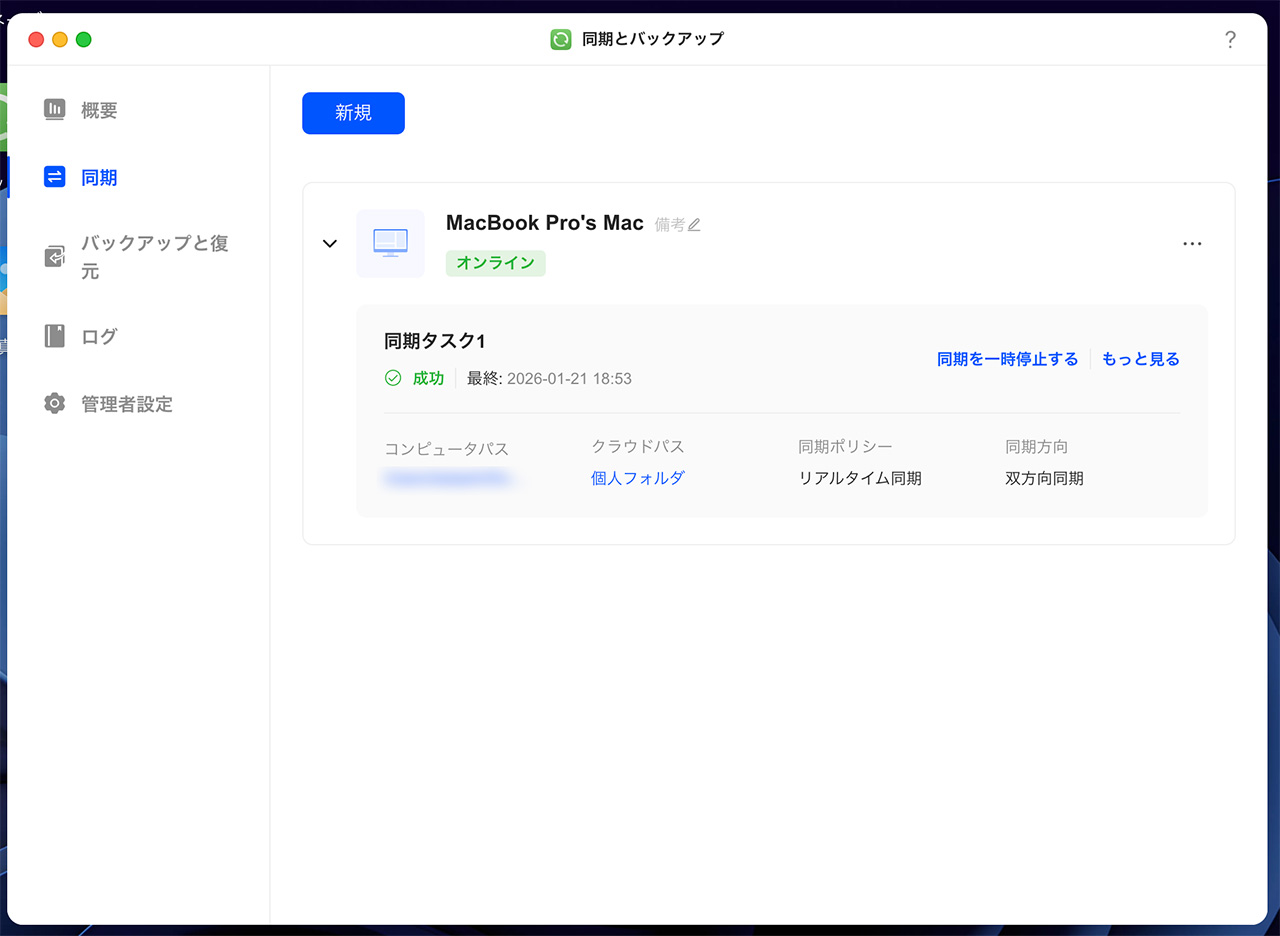This screenshot has width=1280, height=936.
Task: Collapse the MacBook Pro's Mac device details
Action: (x=329, y=243)
